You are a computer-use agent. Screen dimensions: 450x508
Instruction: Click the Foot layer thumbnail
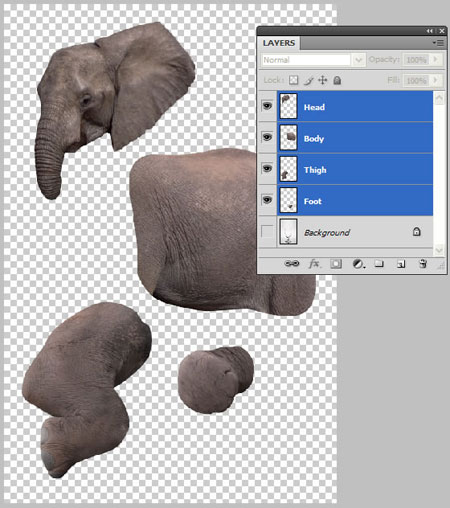click(288, 200)
